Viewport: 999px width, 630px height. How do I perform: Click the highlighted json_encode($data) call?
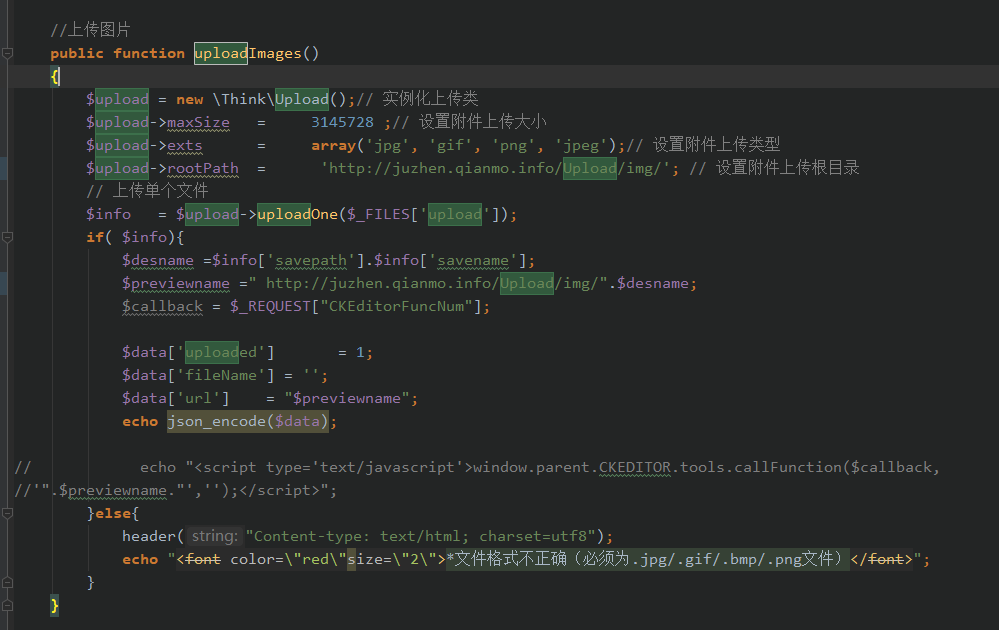248,422
